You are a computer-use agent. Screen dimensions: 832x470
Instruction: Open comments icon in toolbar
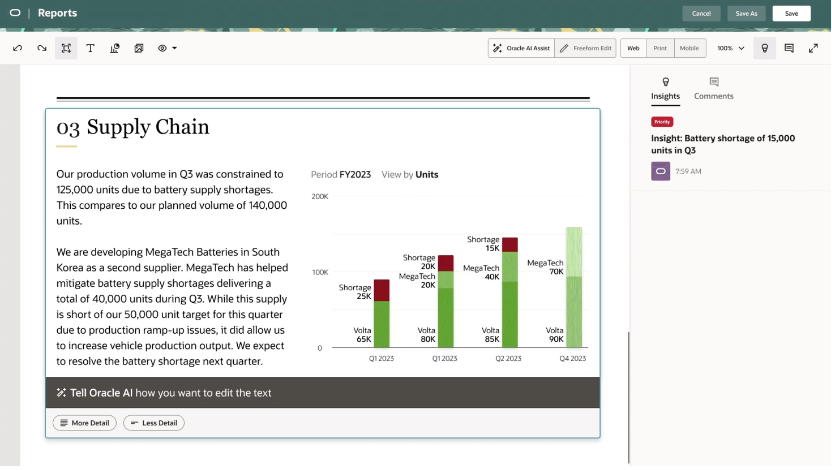tap(789, 48)
